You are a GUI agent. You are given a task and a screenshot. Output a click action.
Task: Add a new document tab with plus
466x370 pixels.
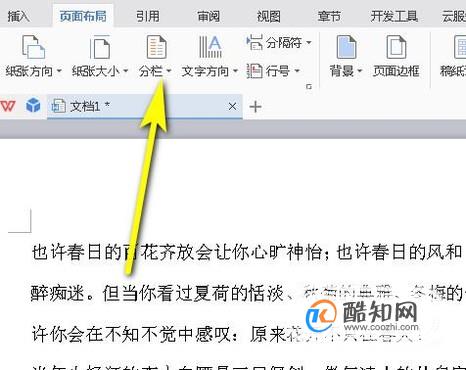pos(255,107)
